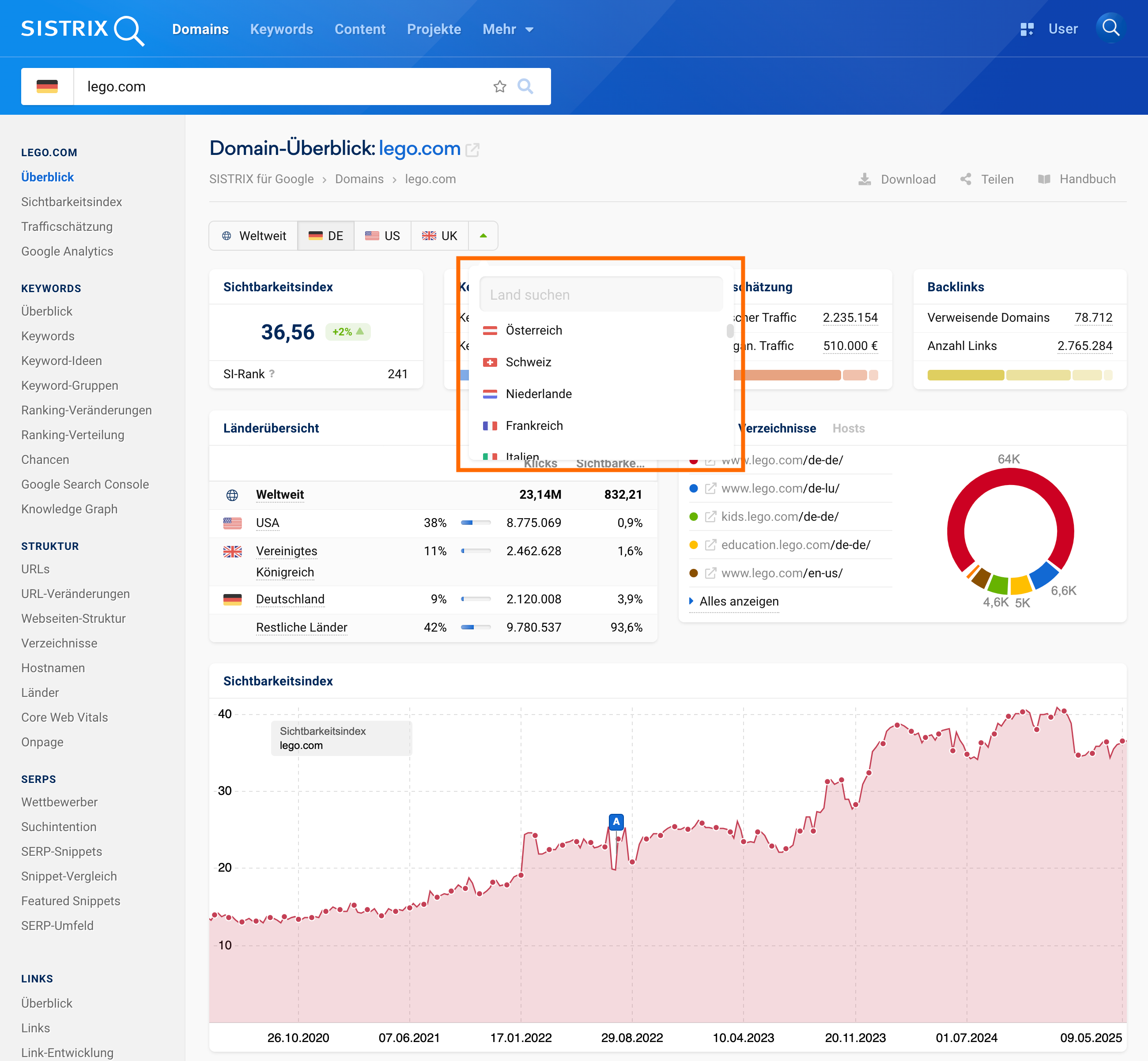Open the Keywords top navigation item

coord(281,29)
